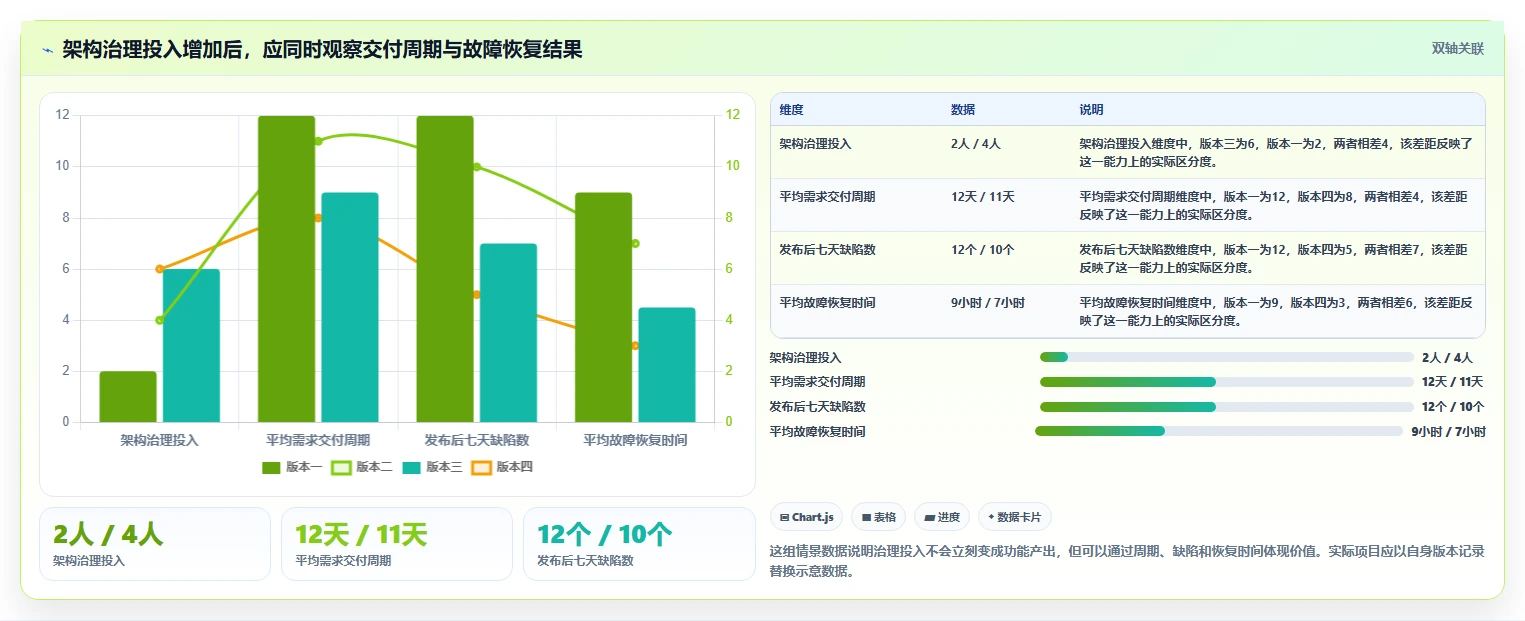This screenshot has width=1525, height=621.
Task: Click 平均故障恢复时间 in the table's 维度 column
Action: (827, 302)
